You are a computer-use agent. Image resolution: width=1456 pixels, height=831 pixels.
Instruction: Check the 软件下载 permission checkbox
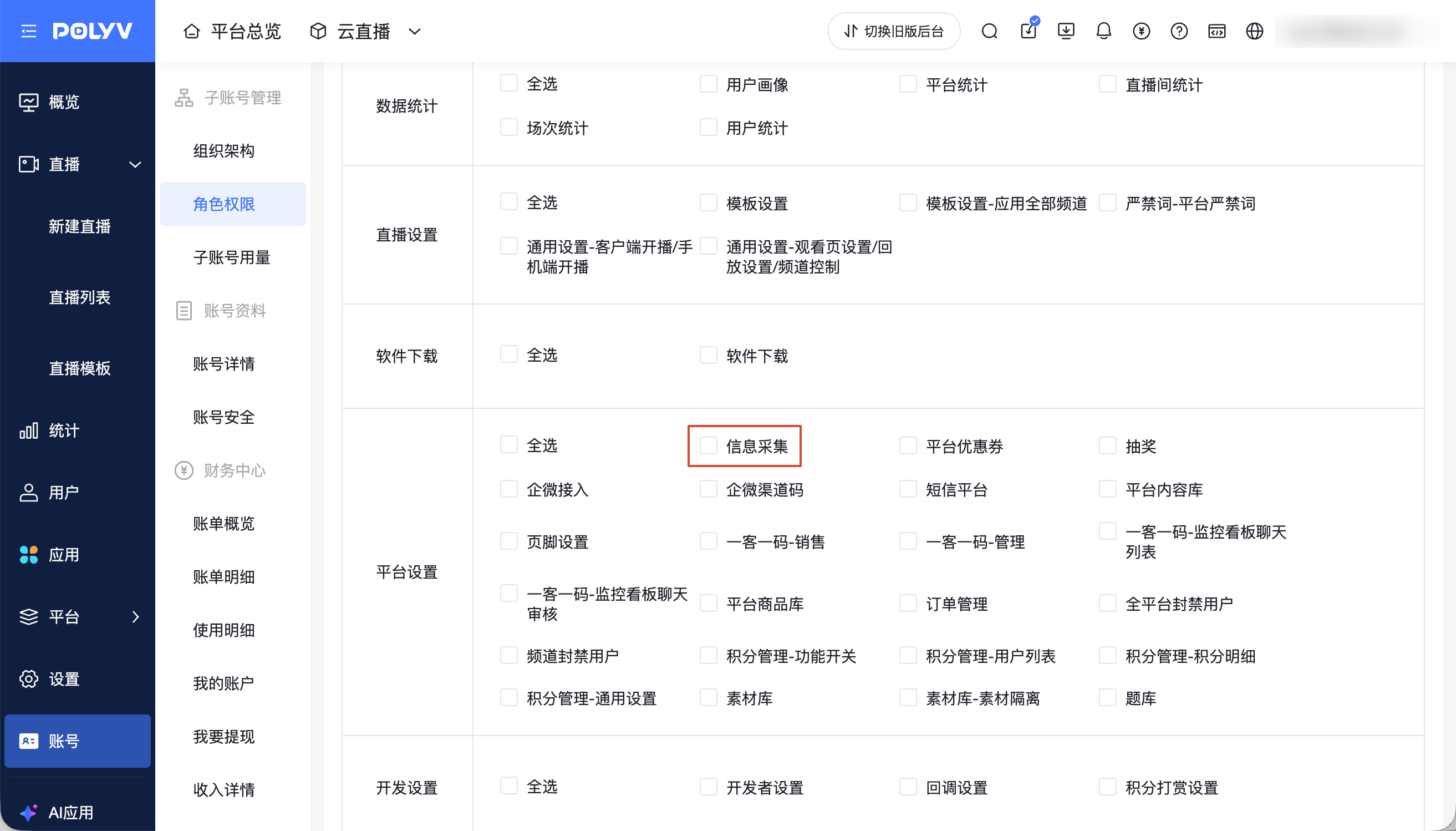(x=709, y=355)
